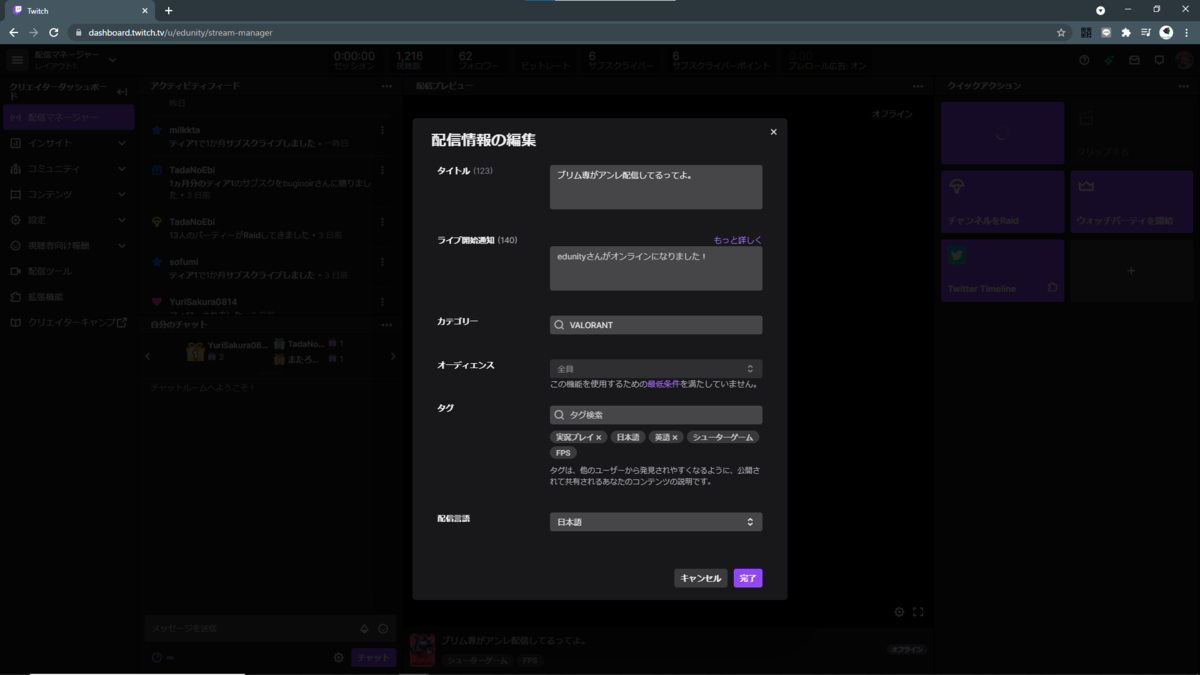The image size is (1200, 675).
Task: Open the 配信プレビュー panel options menu
Action: [918, 86]
